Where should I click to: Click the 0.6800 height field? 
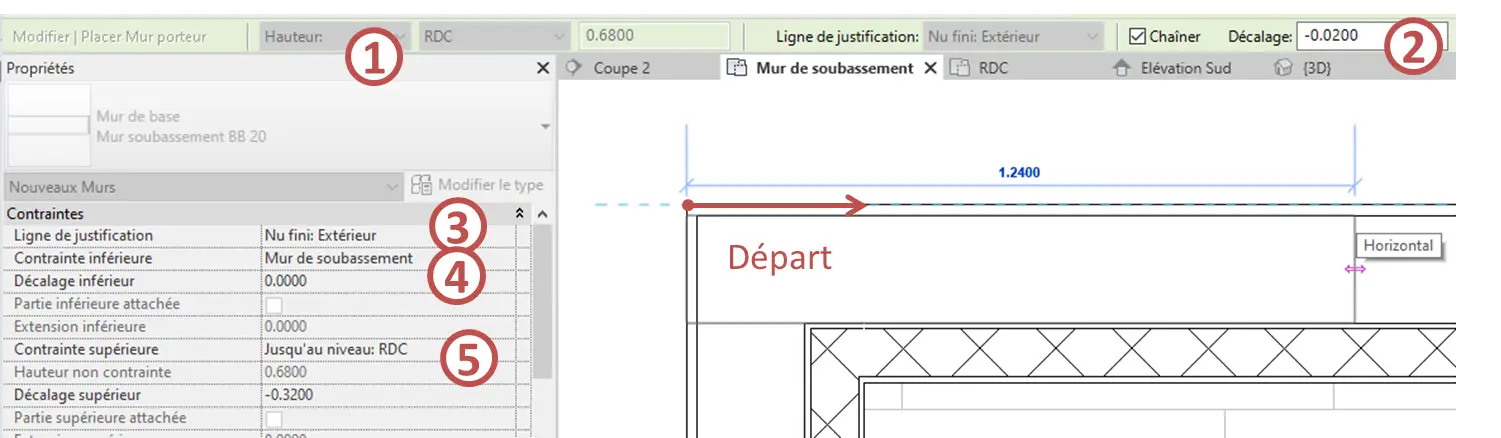pos(656,37)
